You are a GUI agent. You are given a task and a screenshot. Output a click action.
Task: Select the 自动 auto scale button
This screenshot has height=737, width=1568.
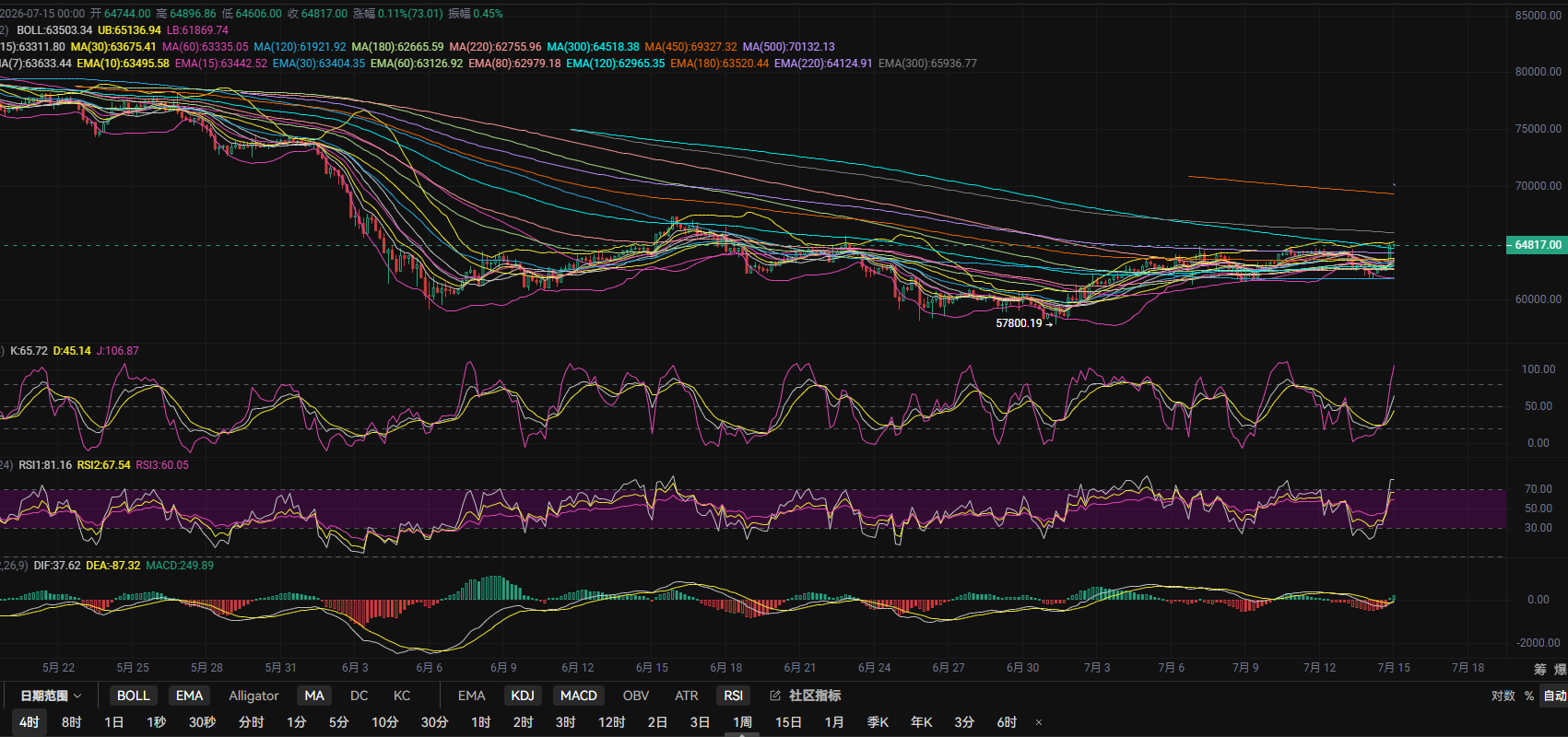pos(1555,696)
